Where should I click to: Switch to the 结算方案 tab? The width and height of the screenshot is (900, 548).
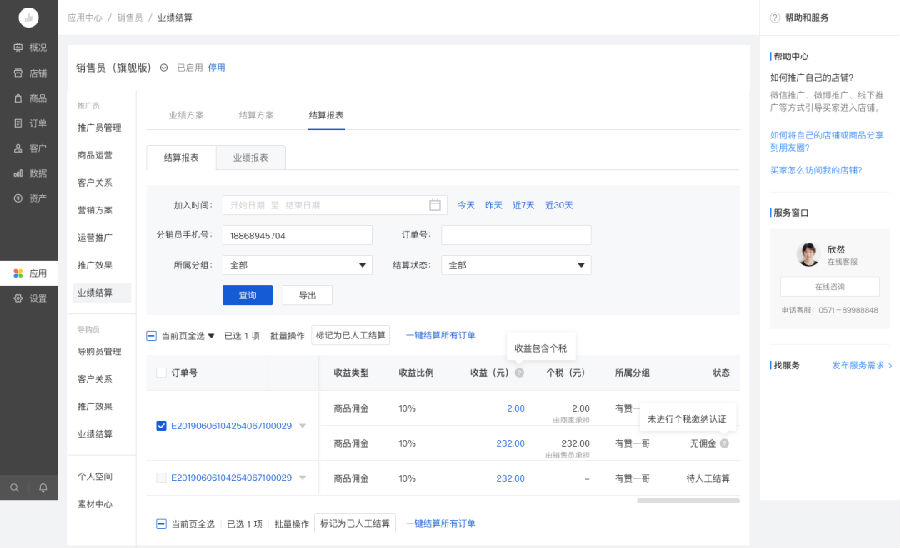click(256, 115)
